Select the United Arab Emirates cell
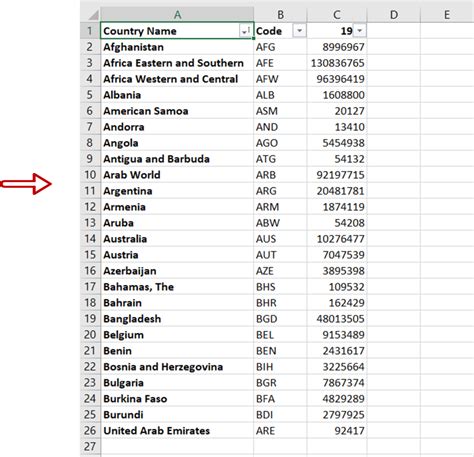 [x=177, y=431]
